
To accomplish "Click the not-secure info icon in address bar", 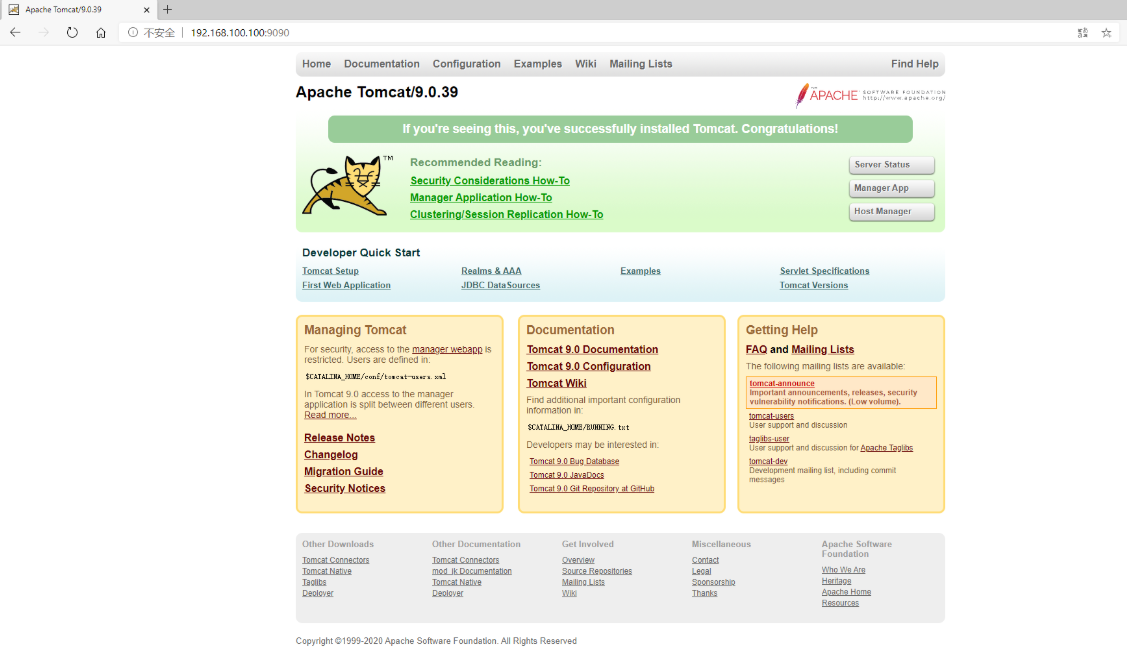I will (133, 32).
